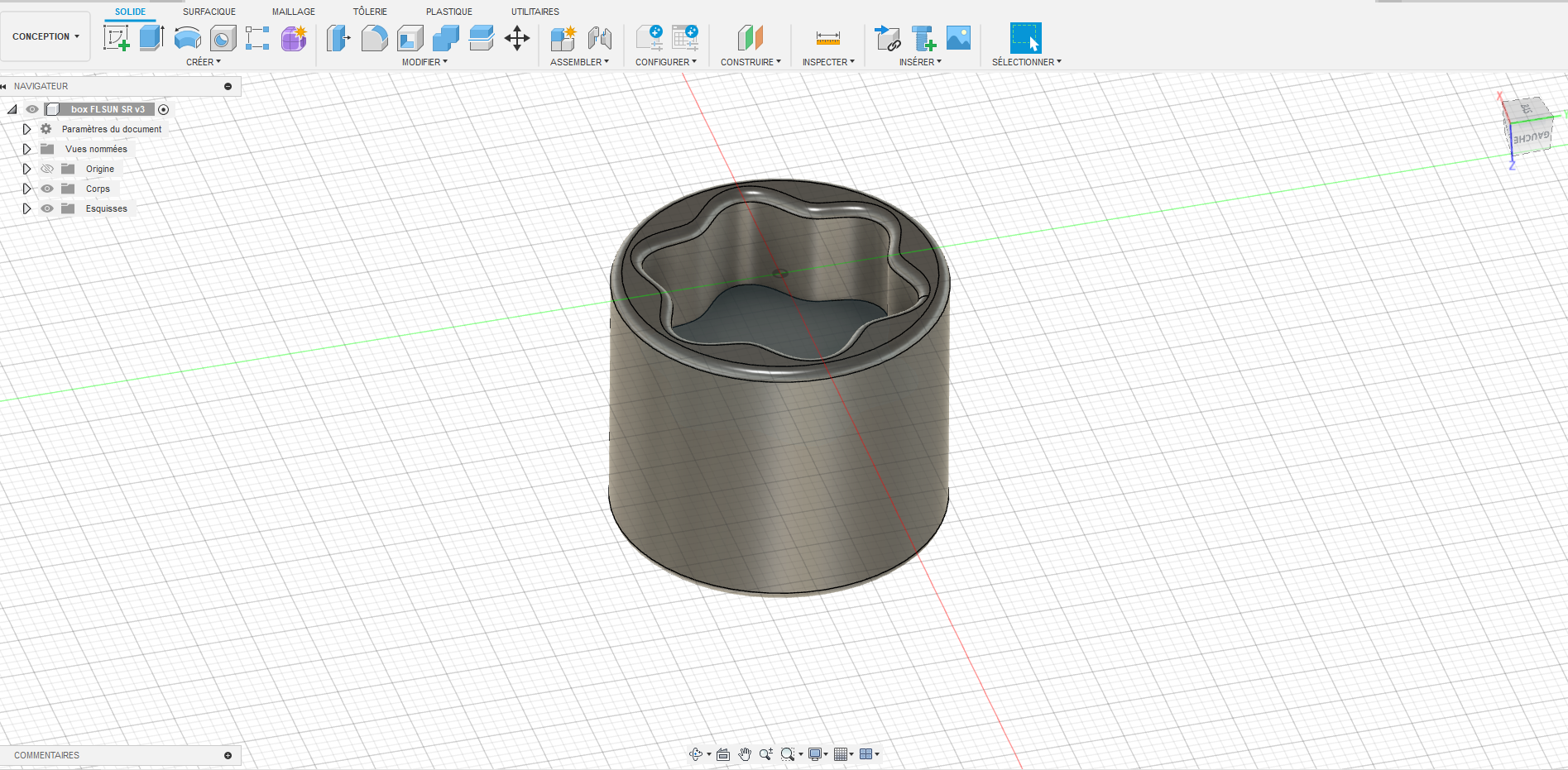Open the CONCEPTION workspace dropdown
This screenshot has height=770, width=1568.
point(46,36)
